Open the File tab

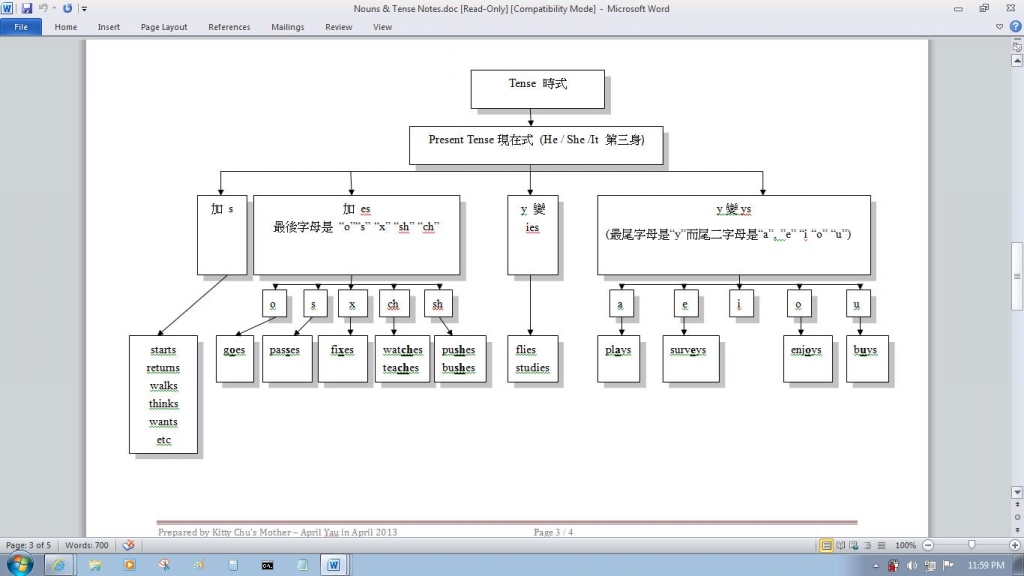(x=21, y=27)
